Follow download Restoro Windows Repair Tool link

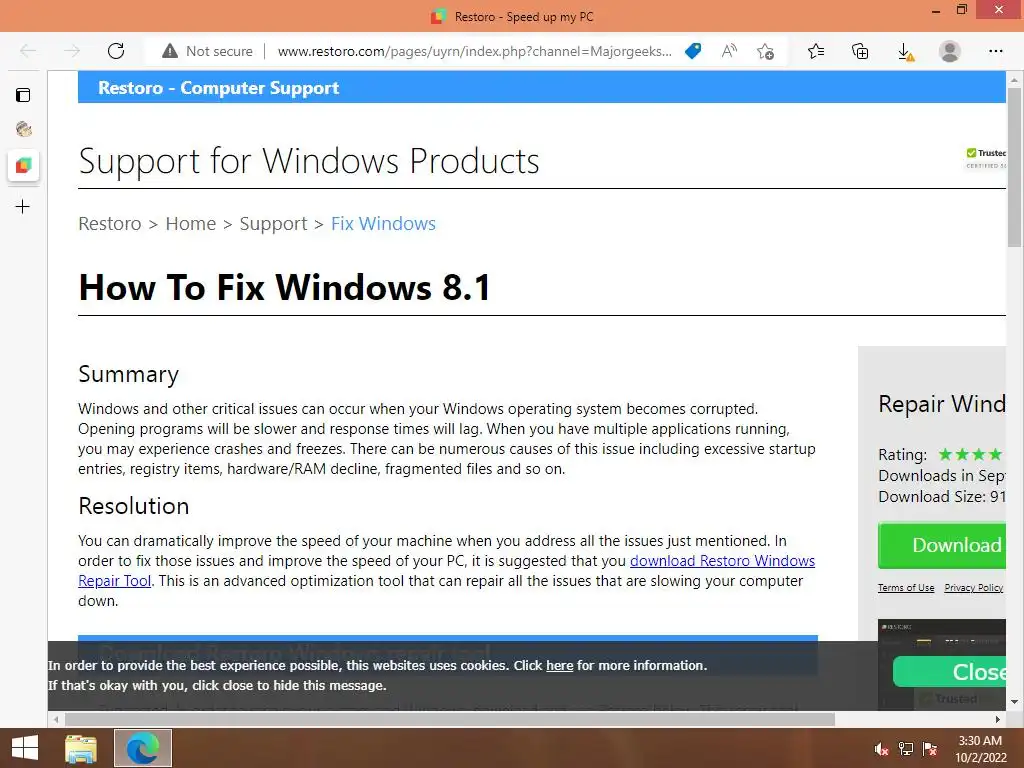click(722, 560)
